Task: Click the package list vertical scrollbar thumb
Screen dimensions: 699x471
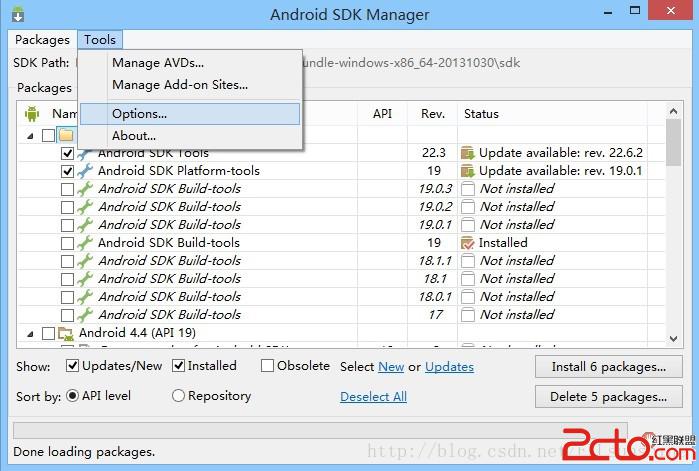Action: 674,143
